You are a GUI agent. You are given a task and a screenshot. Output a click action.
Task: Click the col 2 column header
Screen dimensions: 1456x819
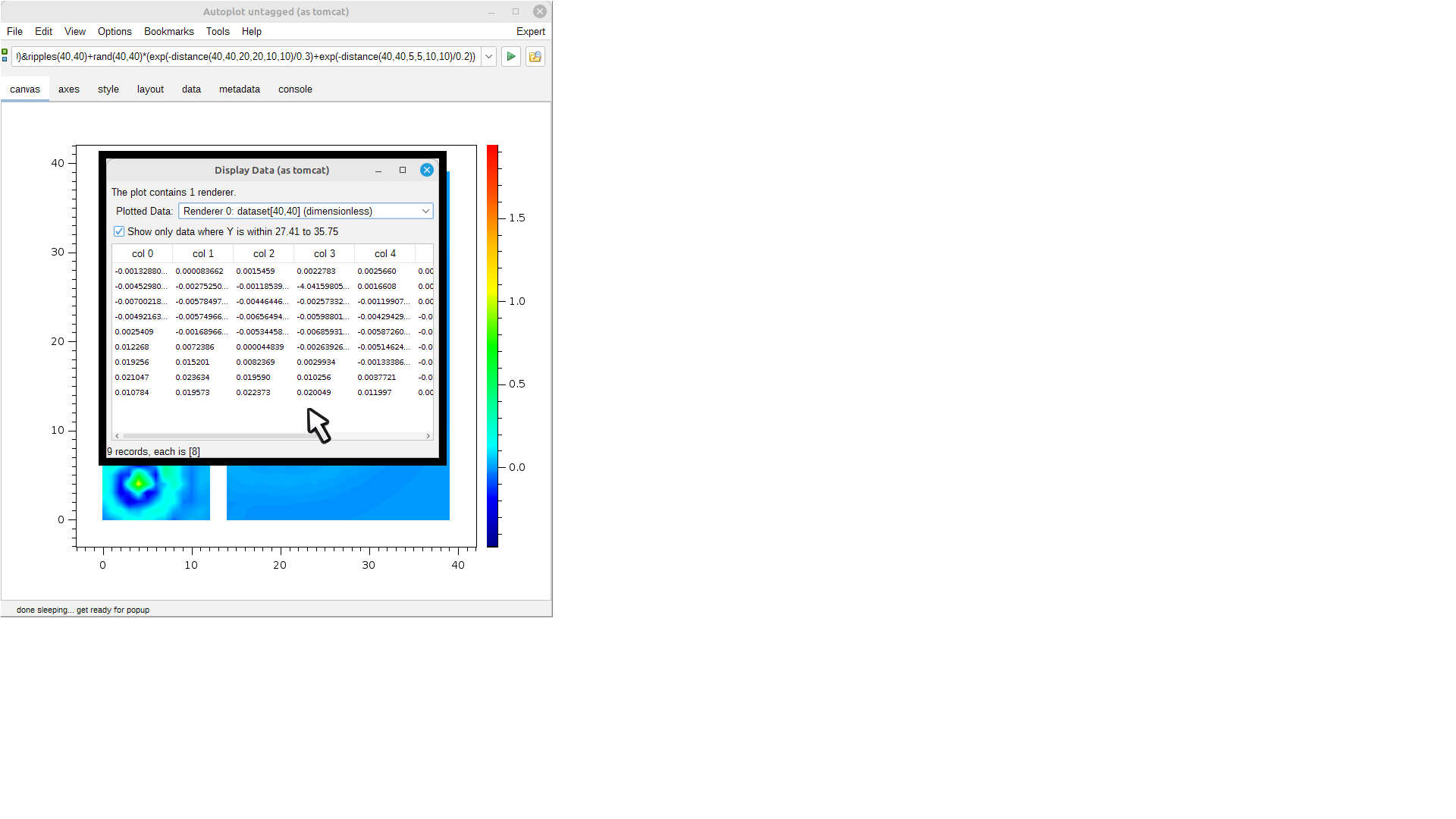[x=264, y=254]
